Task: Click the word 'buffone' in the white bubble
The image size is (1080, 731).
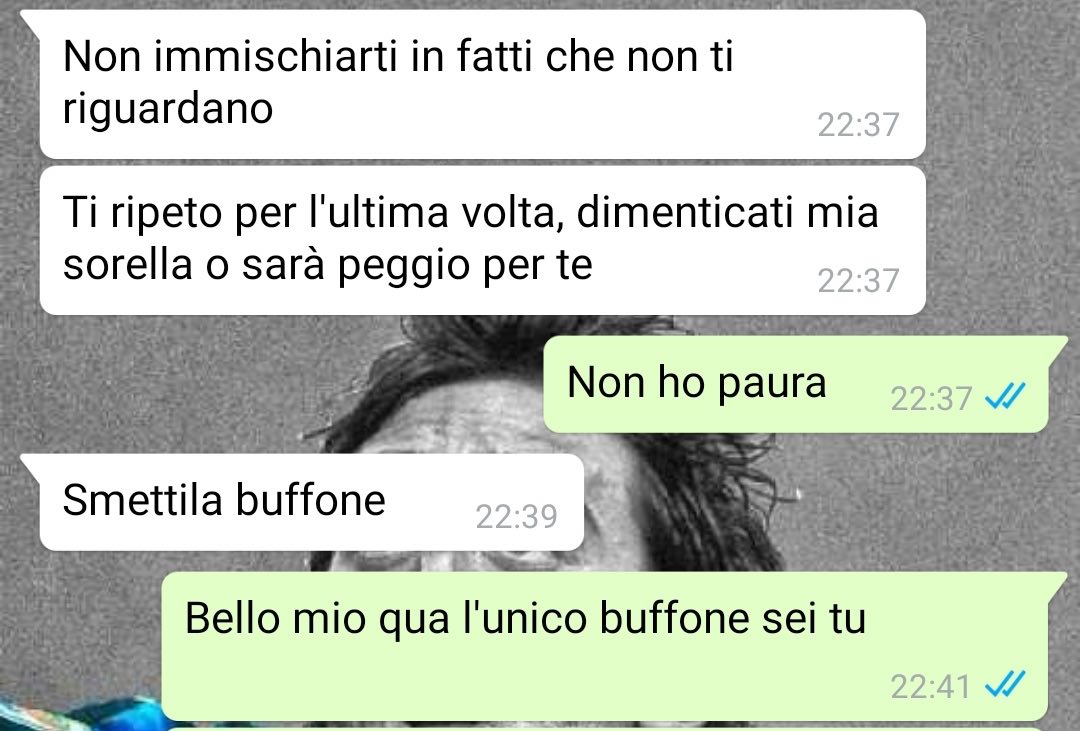Action: (311, 500)
